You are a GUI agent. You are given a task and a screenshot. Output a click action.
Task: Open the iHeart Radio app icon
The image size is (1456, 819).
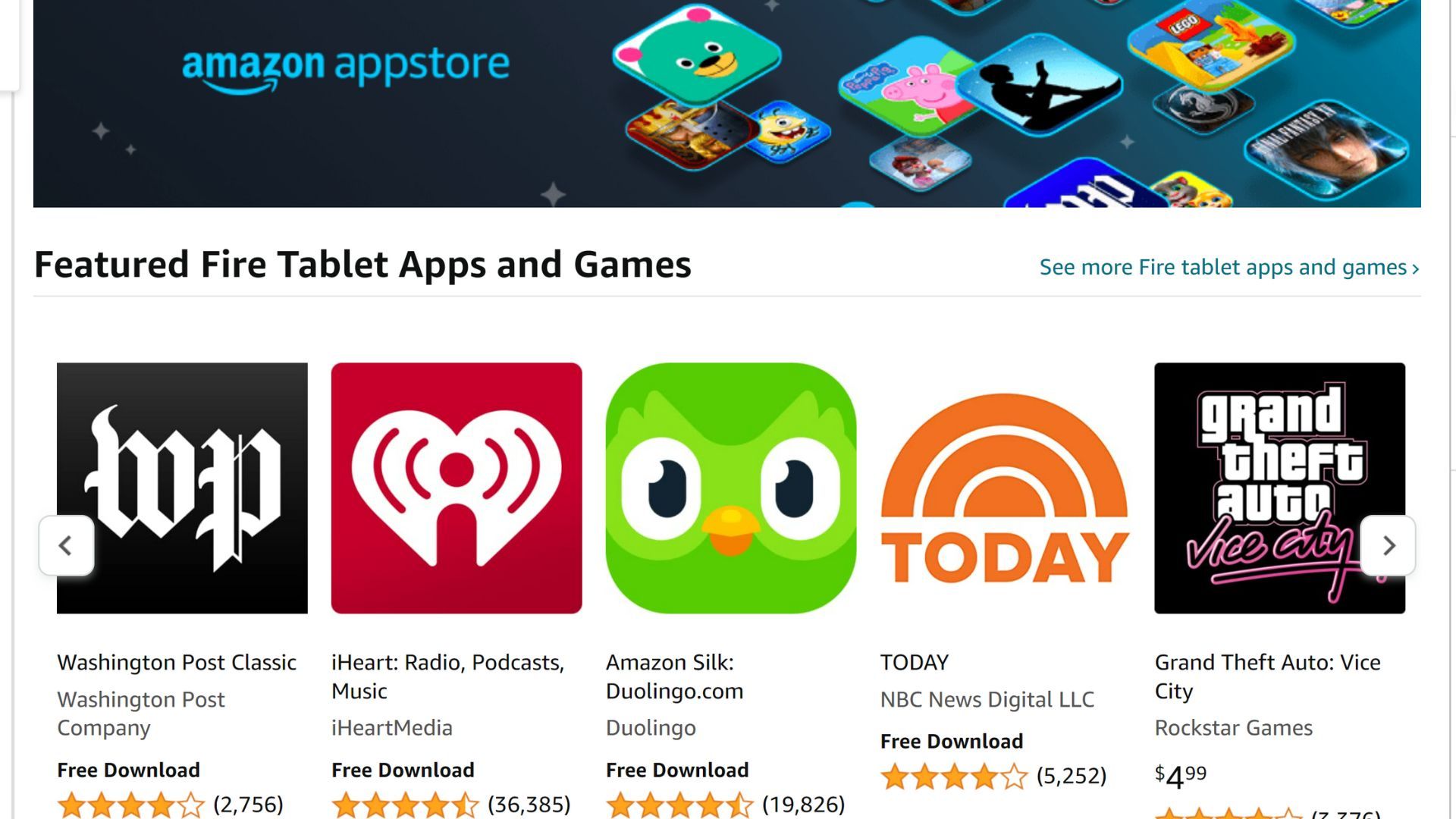pos(457,488)
